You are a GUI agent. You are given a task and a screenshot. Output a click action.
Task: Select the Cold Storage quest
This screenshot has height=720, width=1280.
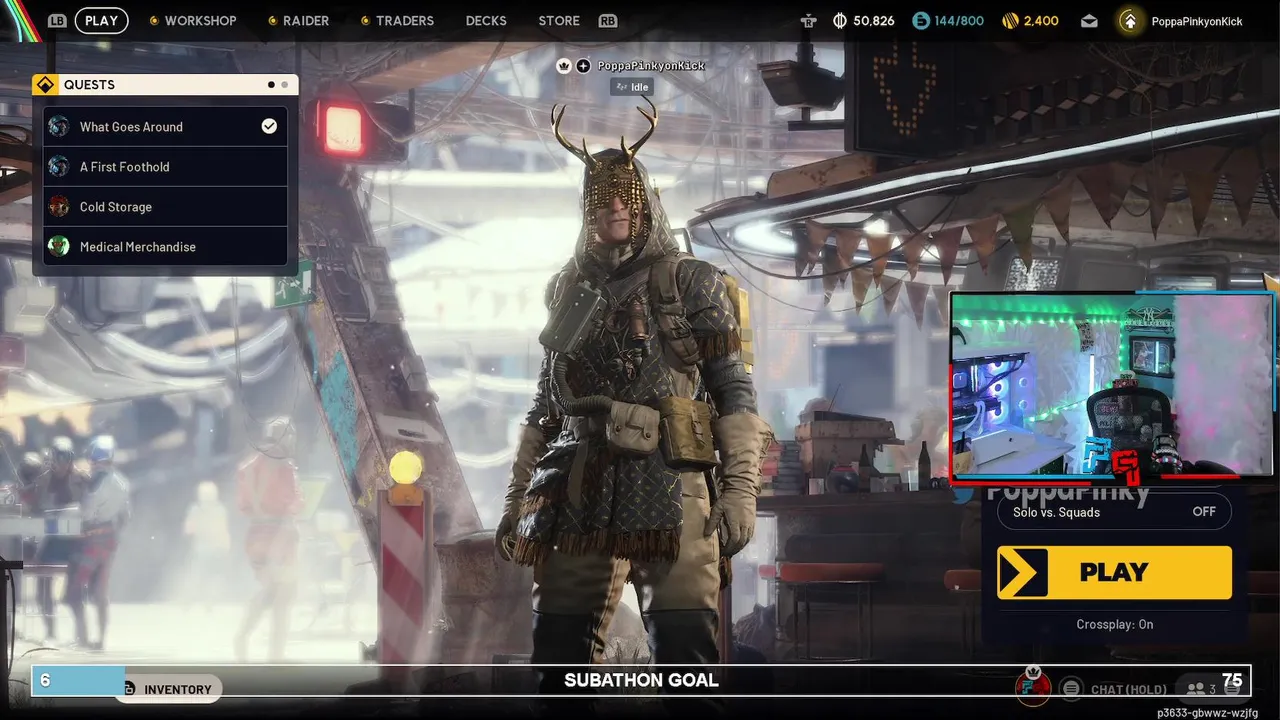click(165, 207)
